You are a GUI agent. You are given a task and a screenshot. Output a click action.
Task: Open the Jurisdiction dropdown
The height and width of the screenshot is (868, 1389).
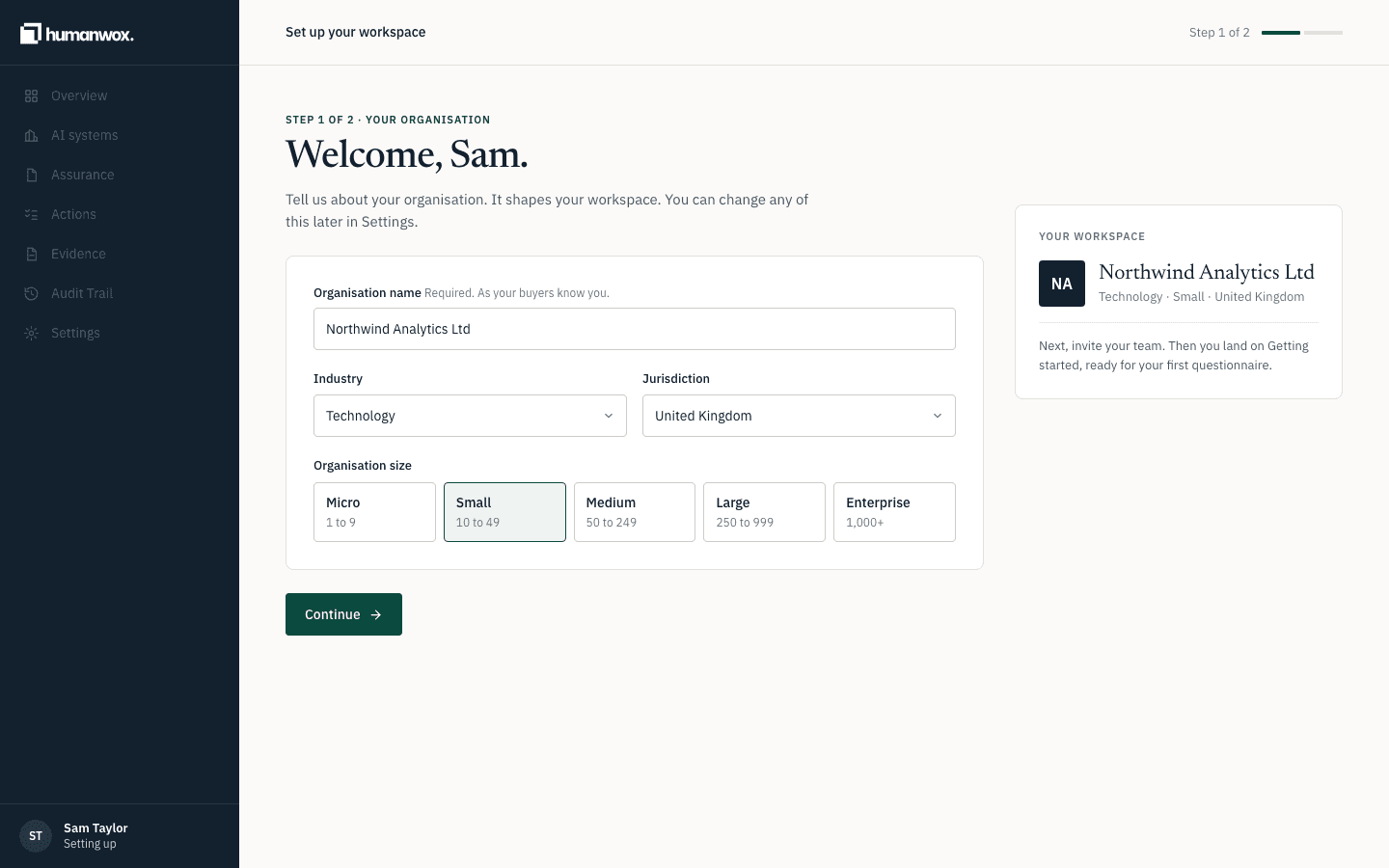799,416
